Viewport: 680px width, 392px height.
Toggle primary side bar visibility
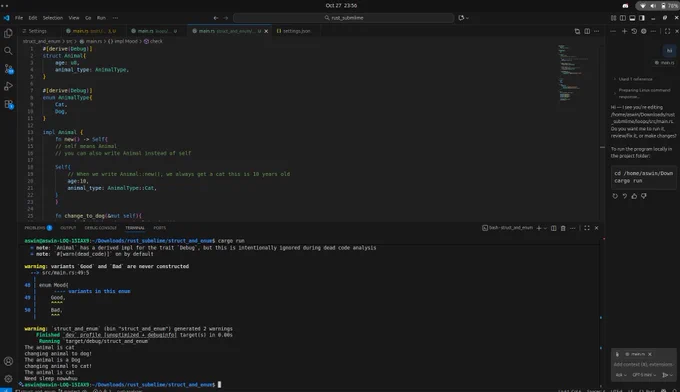pyautogui.click(x=623, y=18)
